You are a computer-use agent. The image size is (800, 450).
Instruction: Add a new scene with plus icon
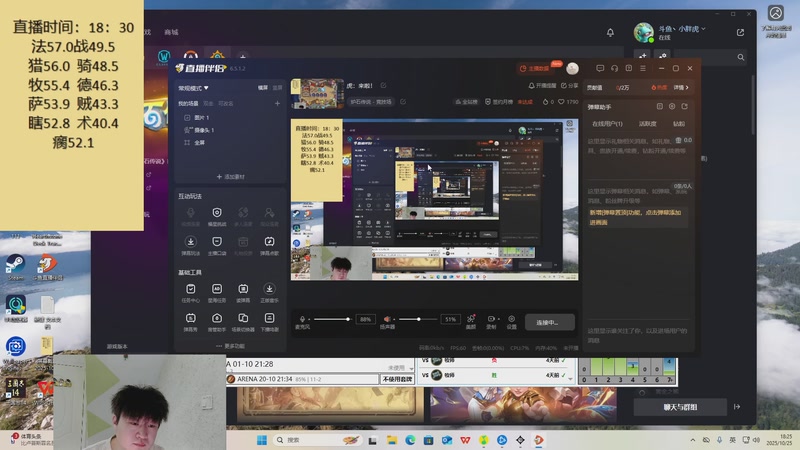277,104
